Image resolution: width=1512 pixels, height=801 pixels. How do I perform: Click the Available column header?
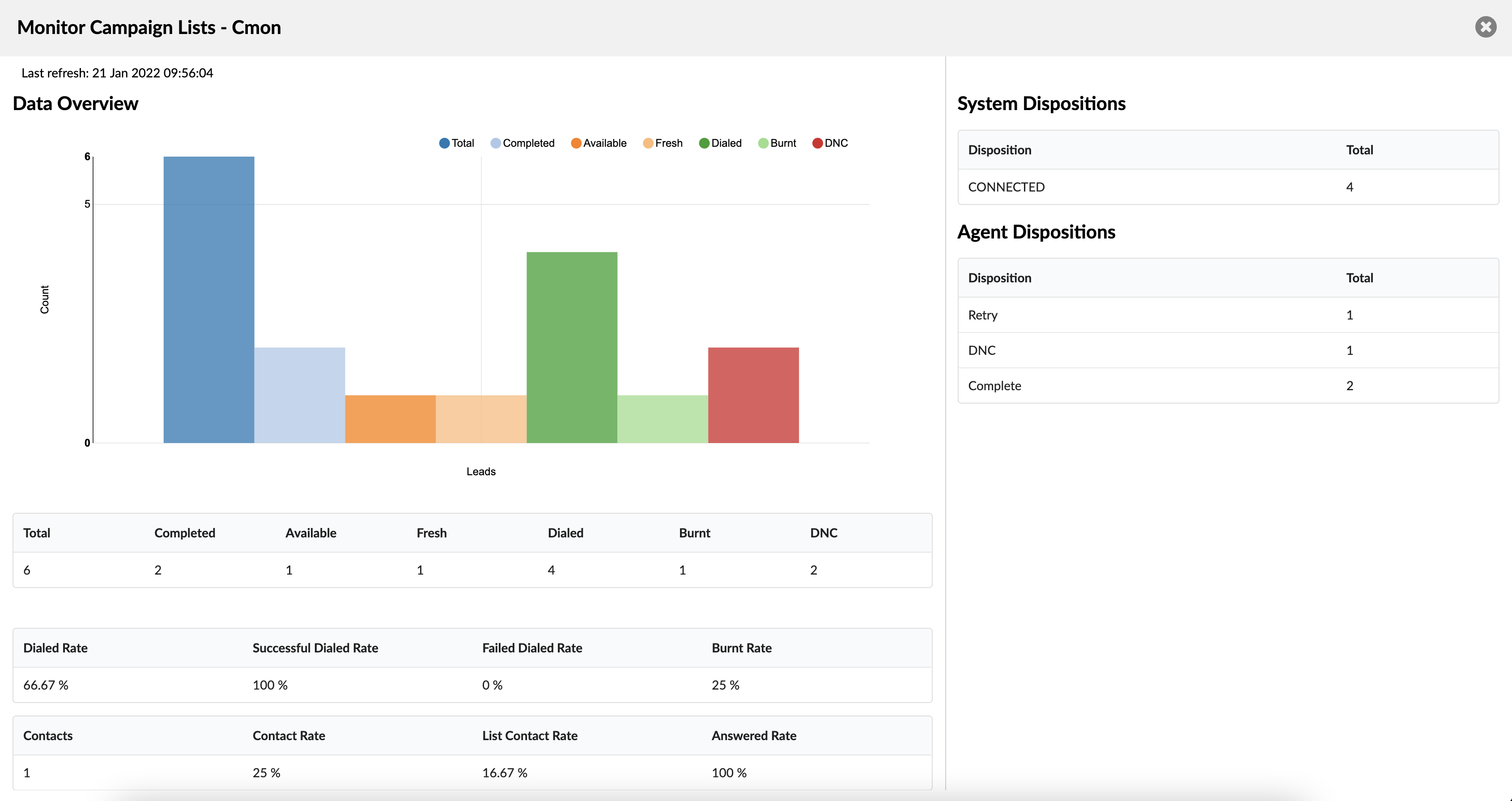[311, 533]
